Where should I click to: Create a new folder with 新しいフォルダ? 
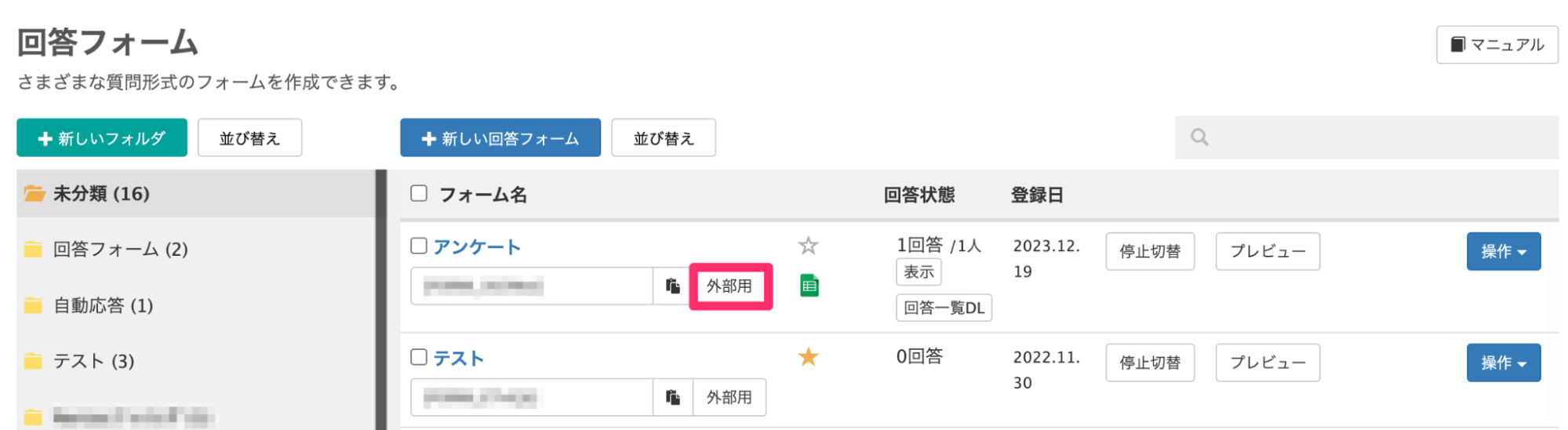click(x=102, y=138)
